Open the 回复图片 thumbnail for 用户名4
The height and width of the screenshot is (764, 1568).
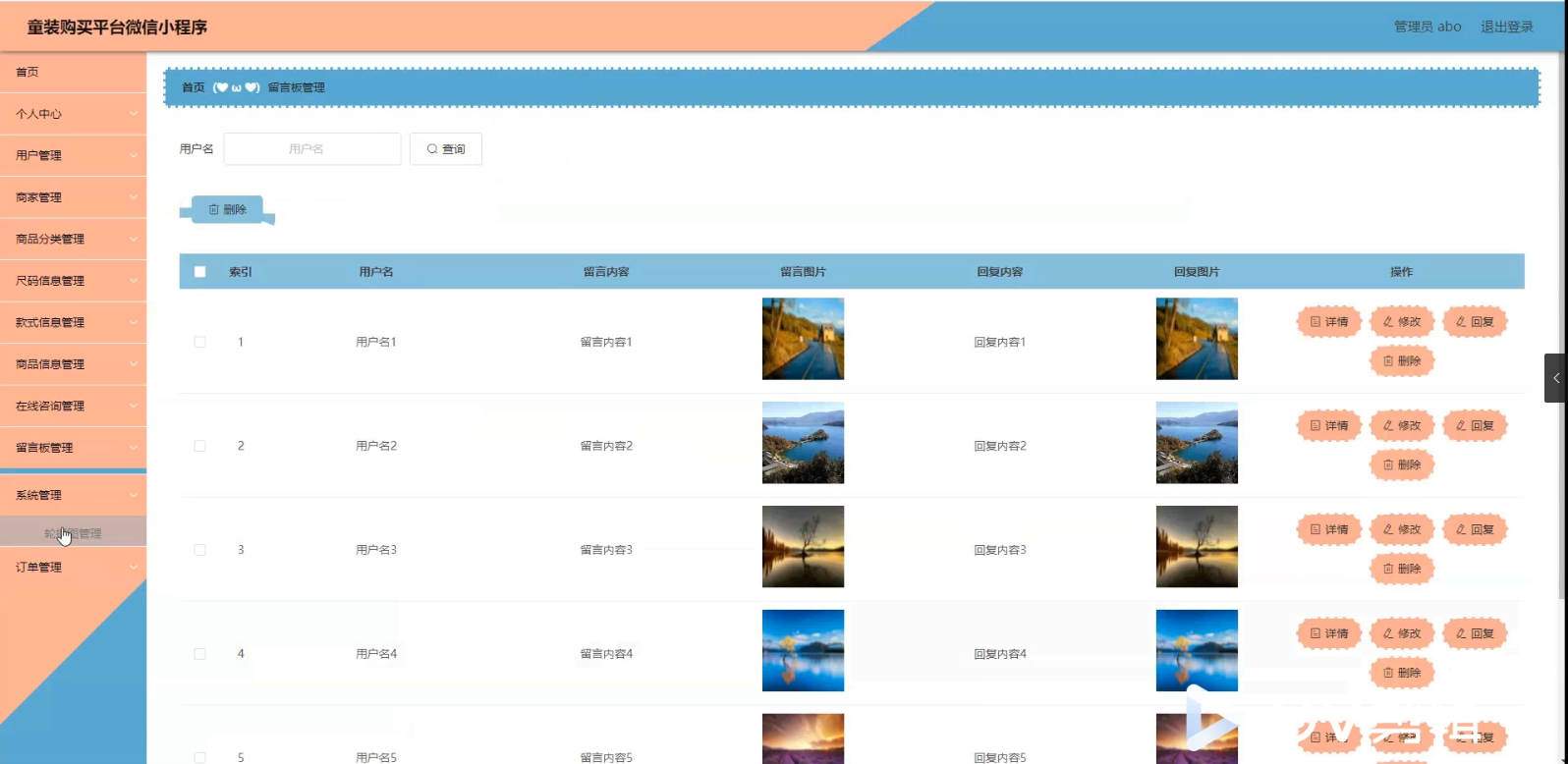1197,651
